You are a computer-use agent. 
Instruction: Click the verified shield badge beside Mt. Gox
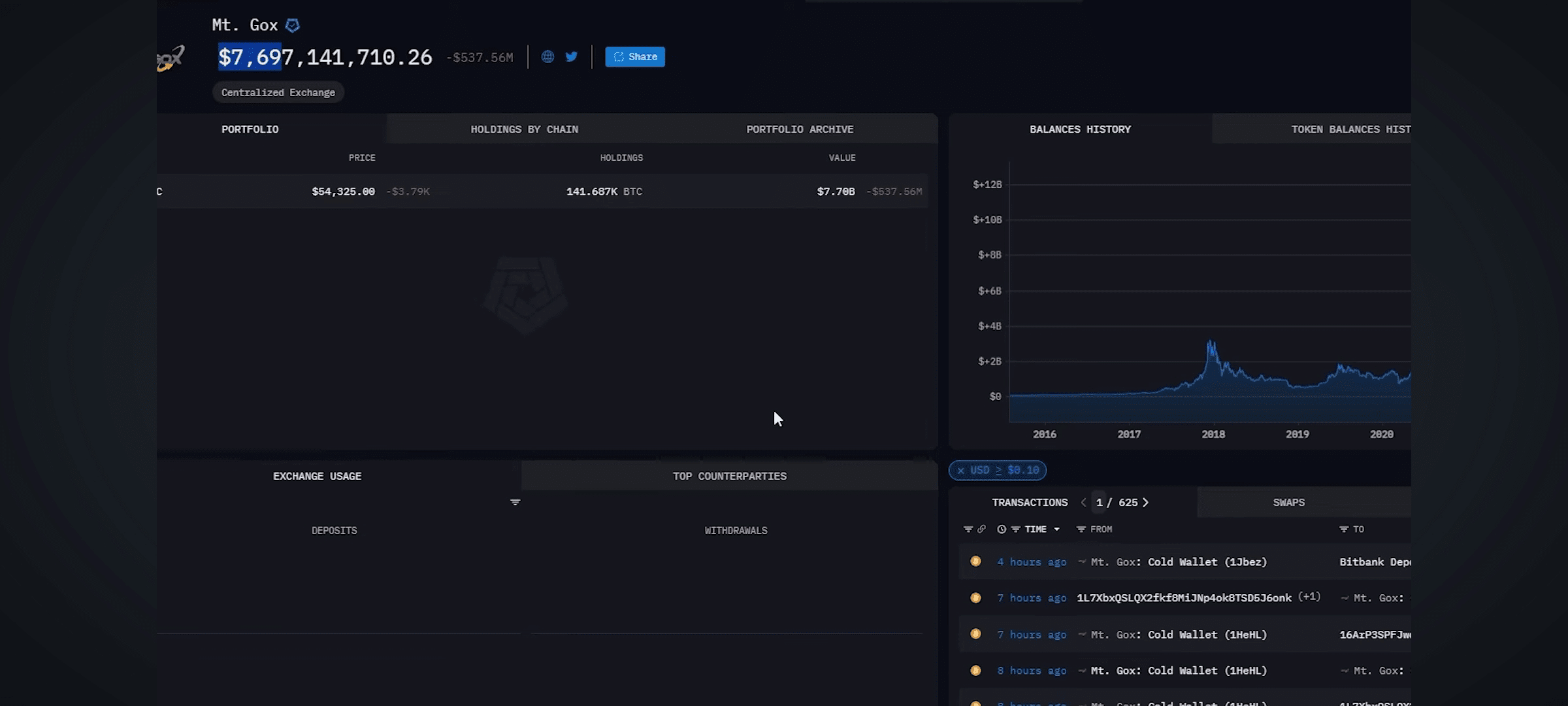tap(293, 25)
